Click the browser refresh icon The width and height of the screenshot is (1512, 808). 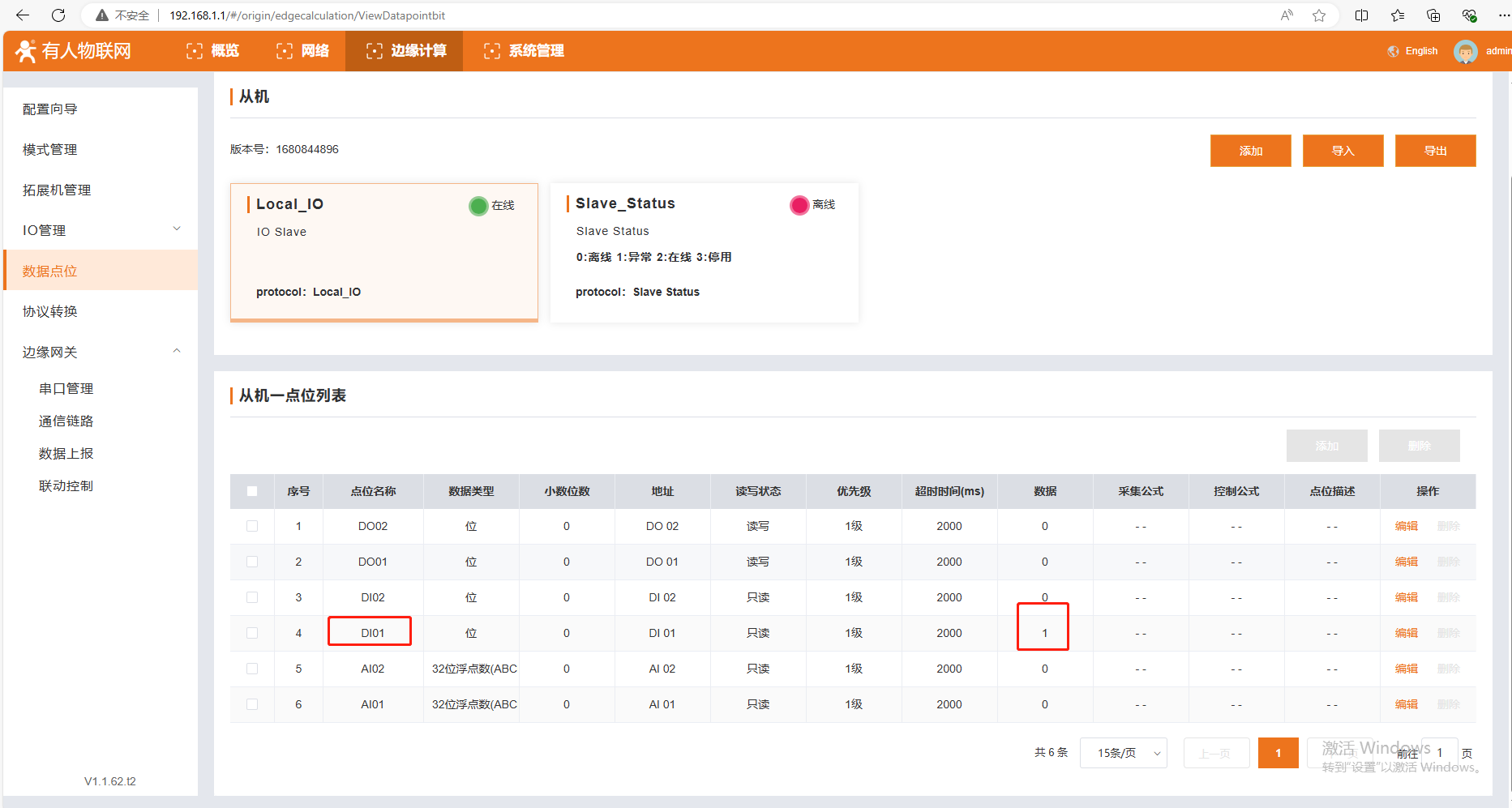click(58, 15)
